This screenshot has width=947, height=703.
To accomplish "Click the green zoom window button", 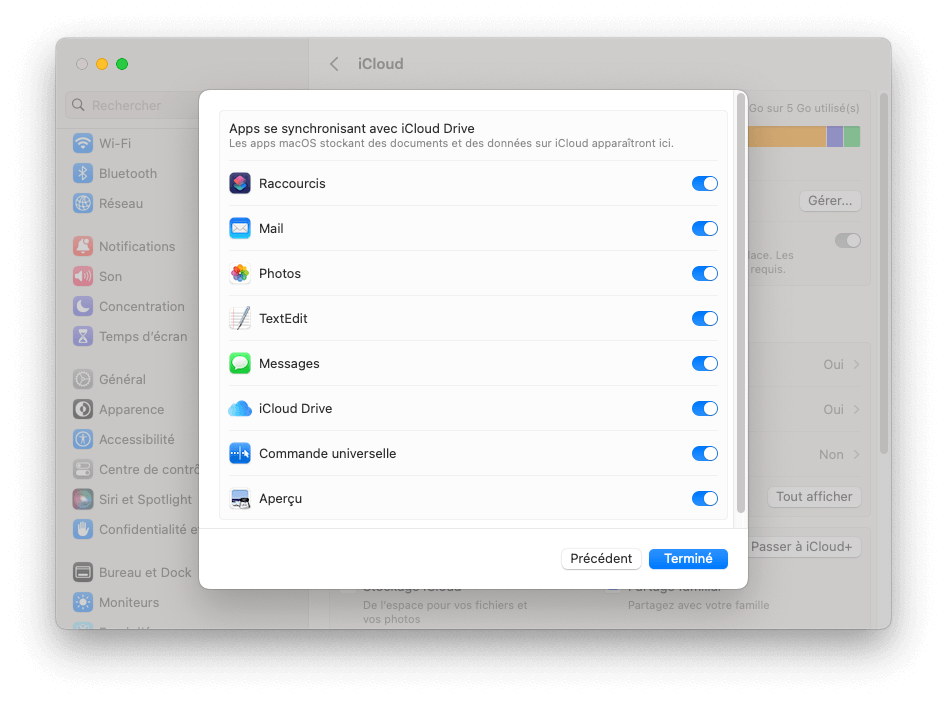I will (122, 64).
